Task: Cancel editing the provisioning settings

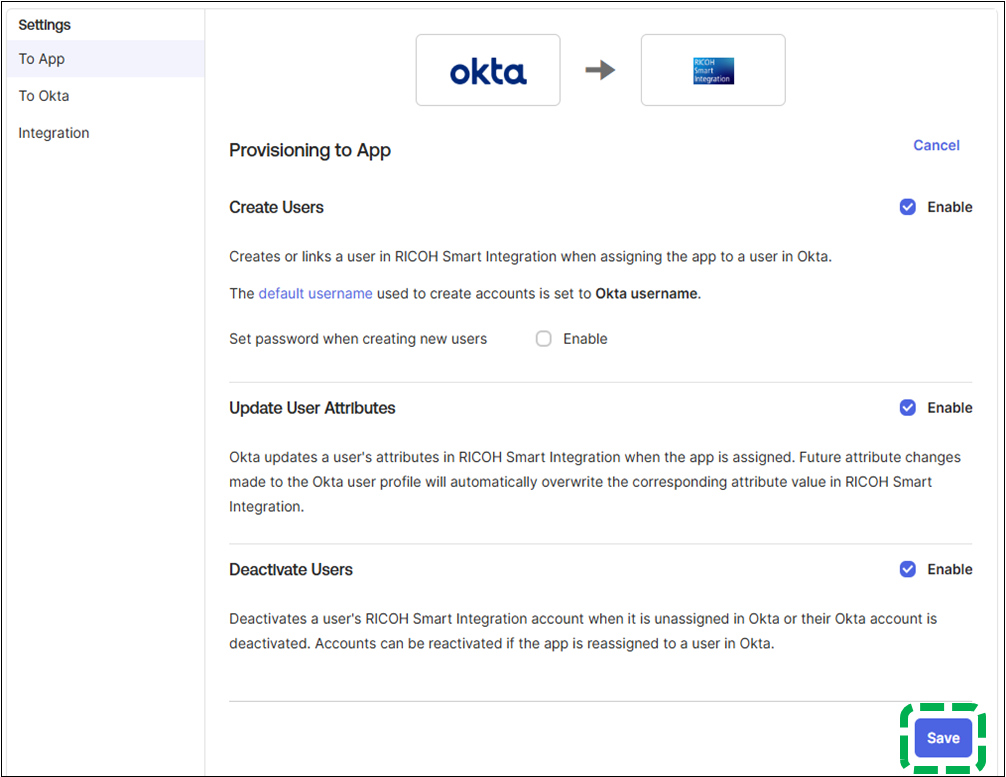Action: coord(936,145)
